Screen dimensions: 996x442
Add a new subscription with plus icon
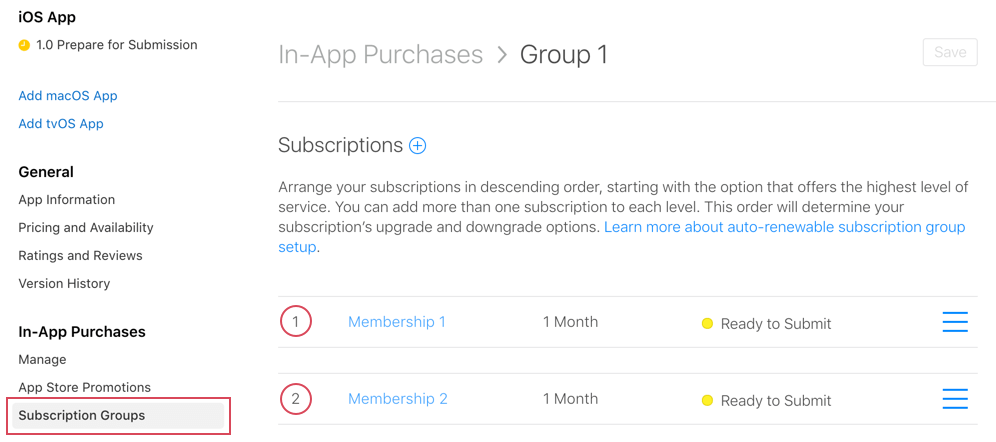click(418, 146)
